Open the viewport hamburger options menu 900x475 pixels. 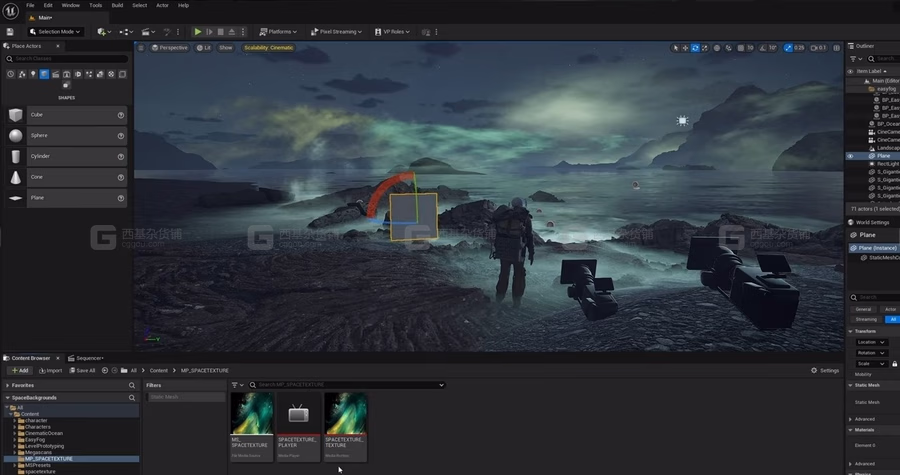tap(141, 48)
